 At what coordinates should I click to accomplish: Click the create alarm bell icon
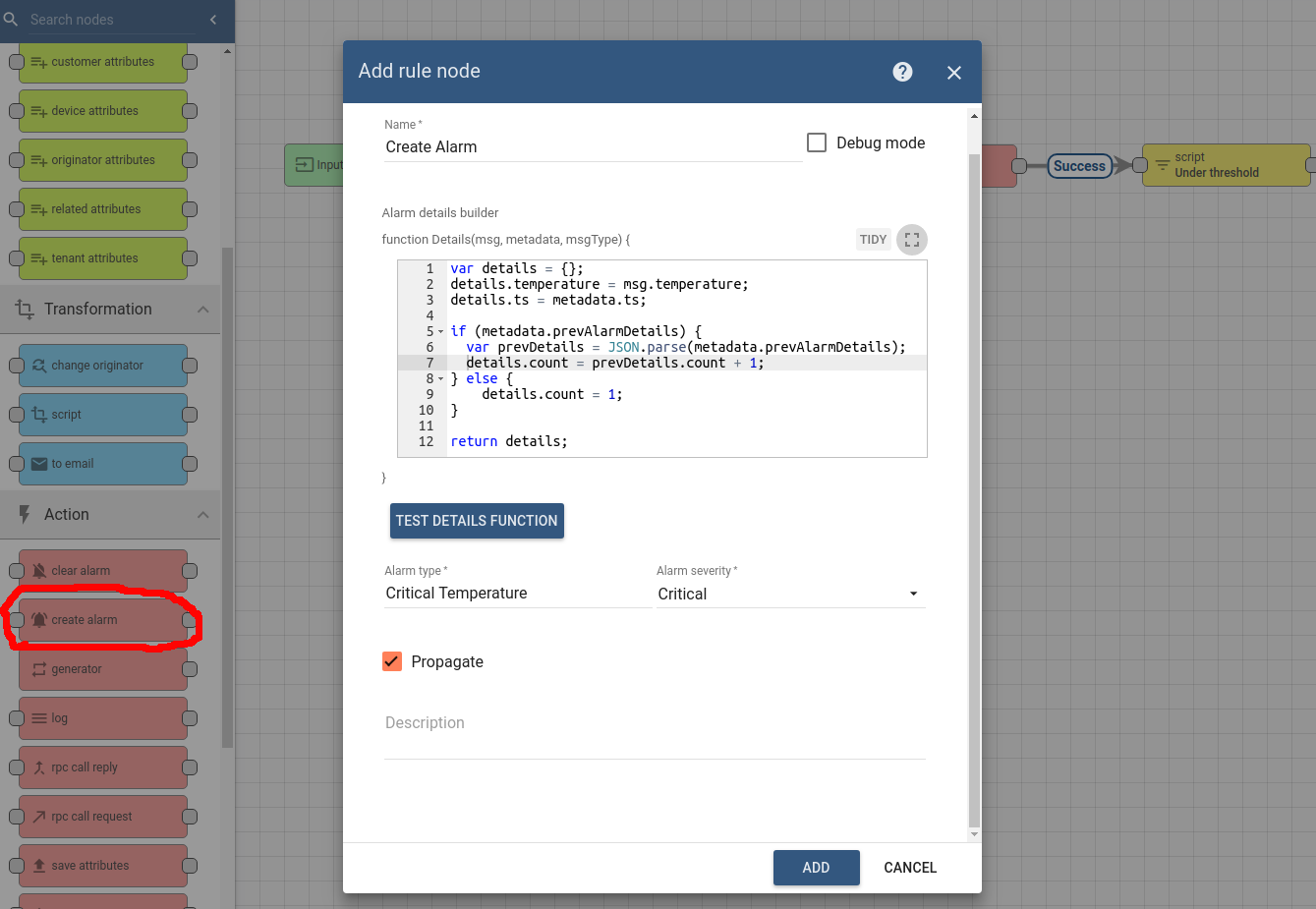pyautogui.click(x=39, y=620)
